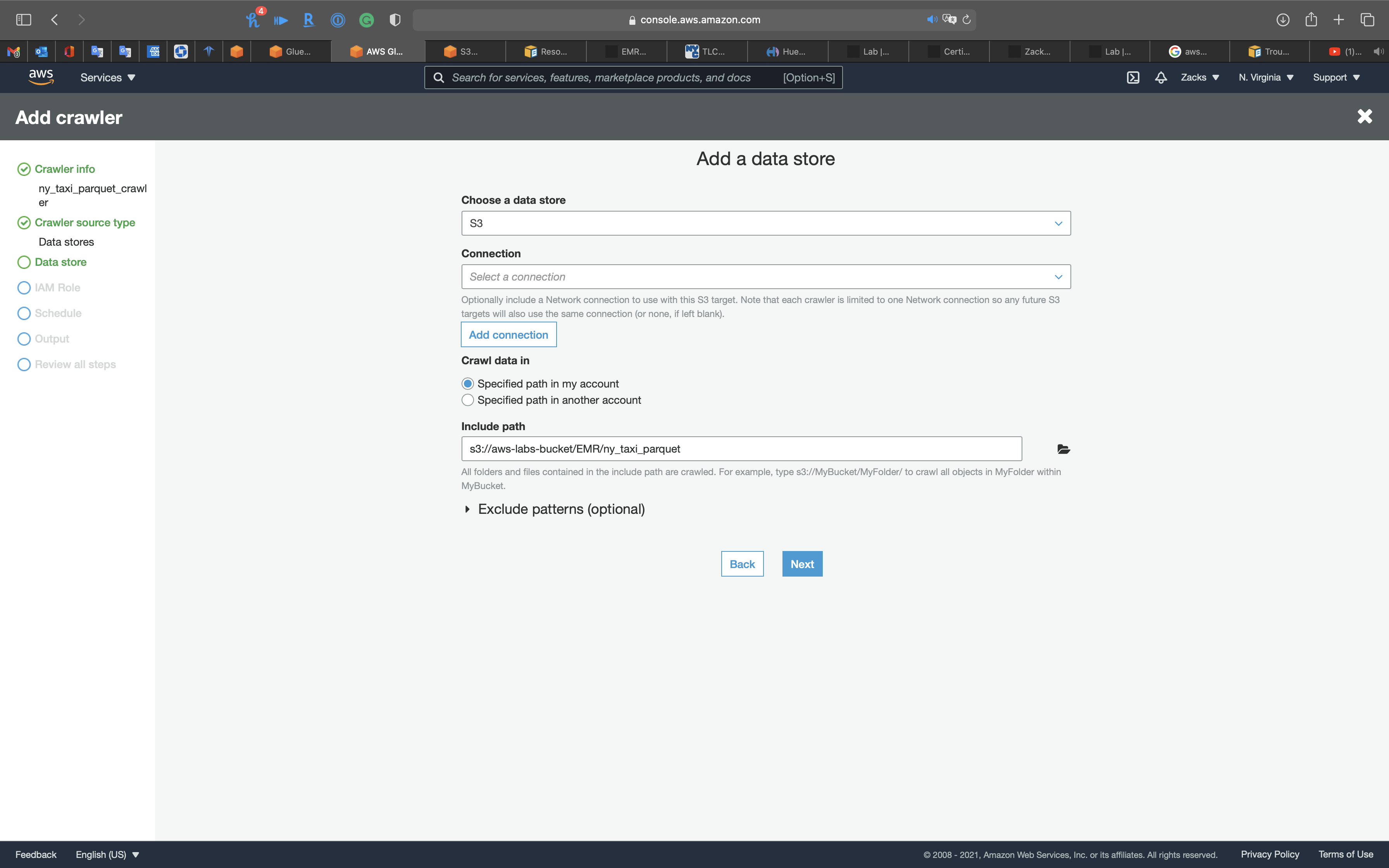
Task: Expand Exclude patterns (optional) section
Action: [x=561, y=509]
